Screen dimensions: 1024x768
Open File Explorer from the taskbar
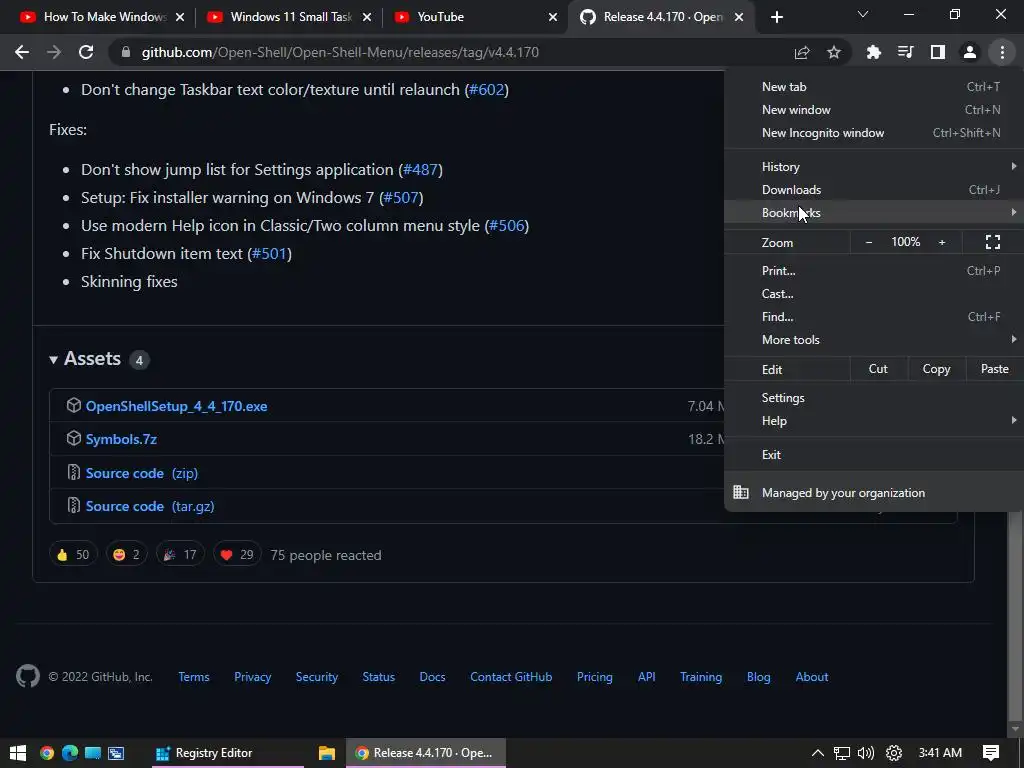327,753
